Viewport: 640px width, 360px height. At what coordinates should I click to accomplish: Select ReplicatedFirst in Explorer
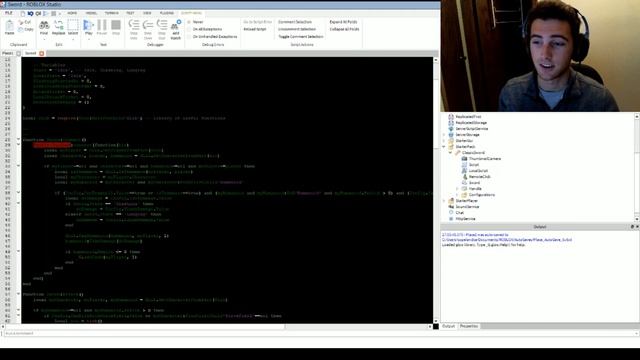pyautogui.click(x=468, y=117)
